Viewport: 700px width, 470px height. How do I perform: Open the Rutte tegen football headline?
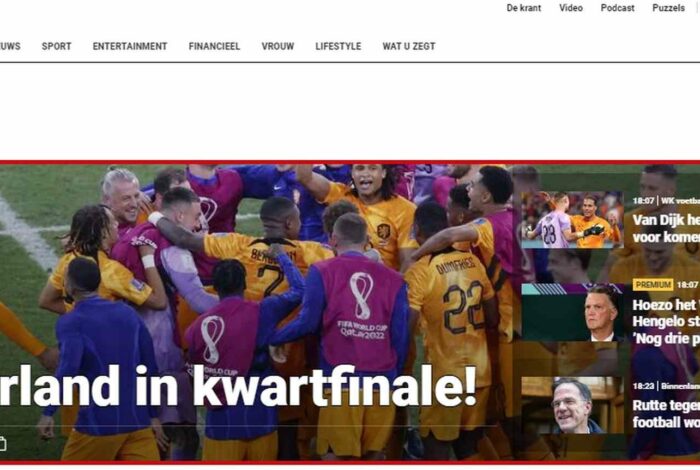click(666, 414)
